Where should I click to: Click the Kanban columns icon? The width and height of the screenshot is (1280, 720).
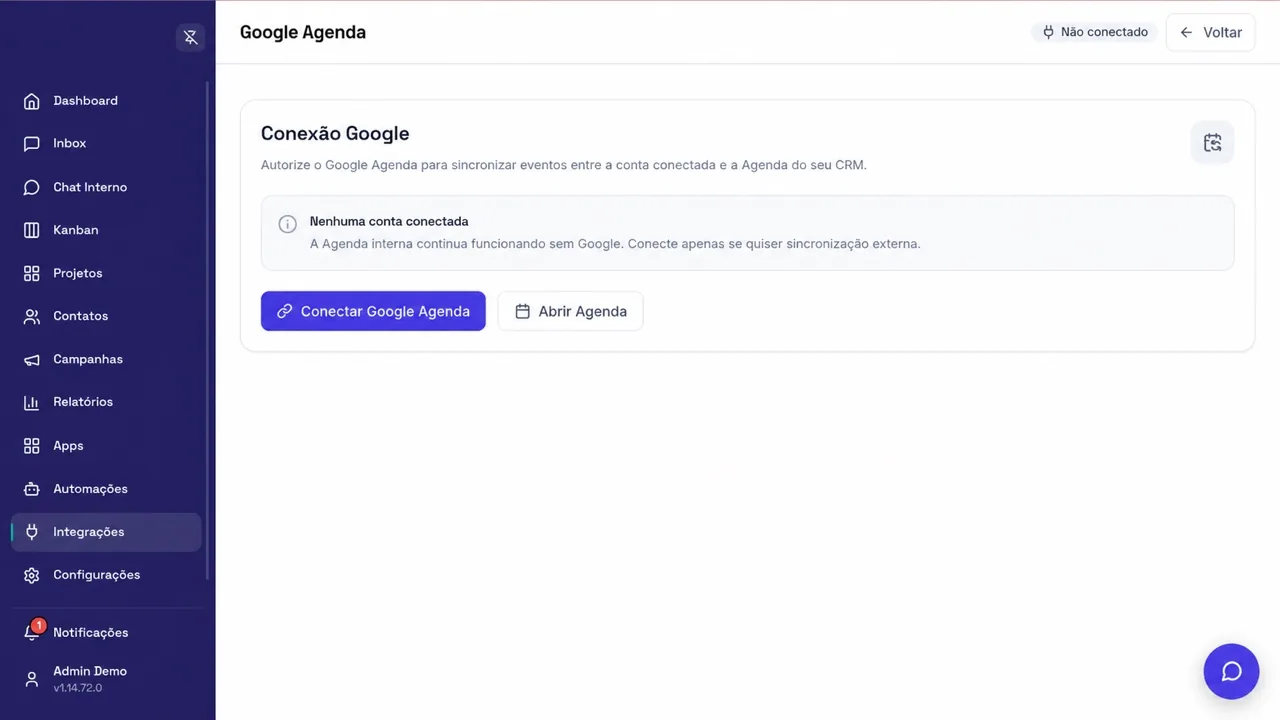point(32,230)
